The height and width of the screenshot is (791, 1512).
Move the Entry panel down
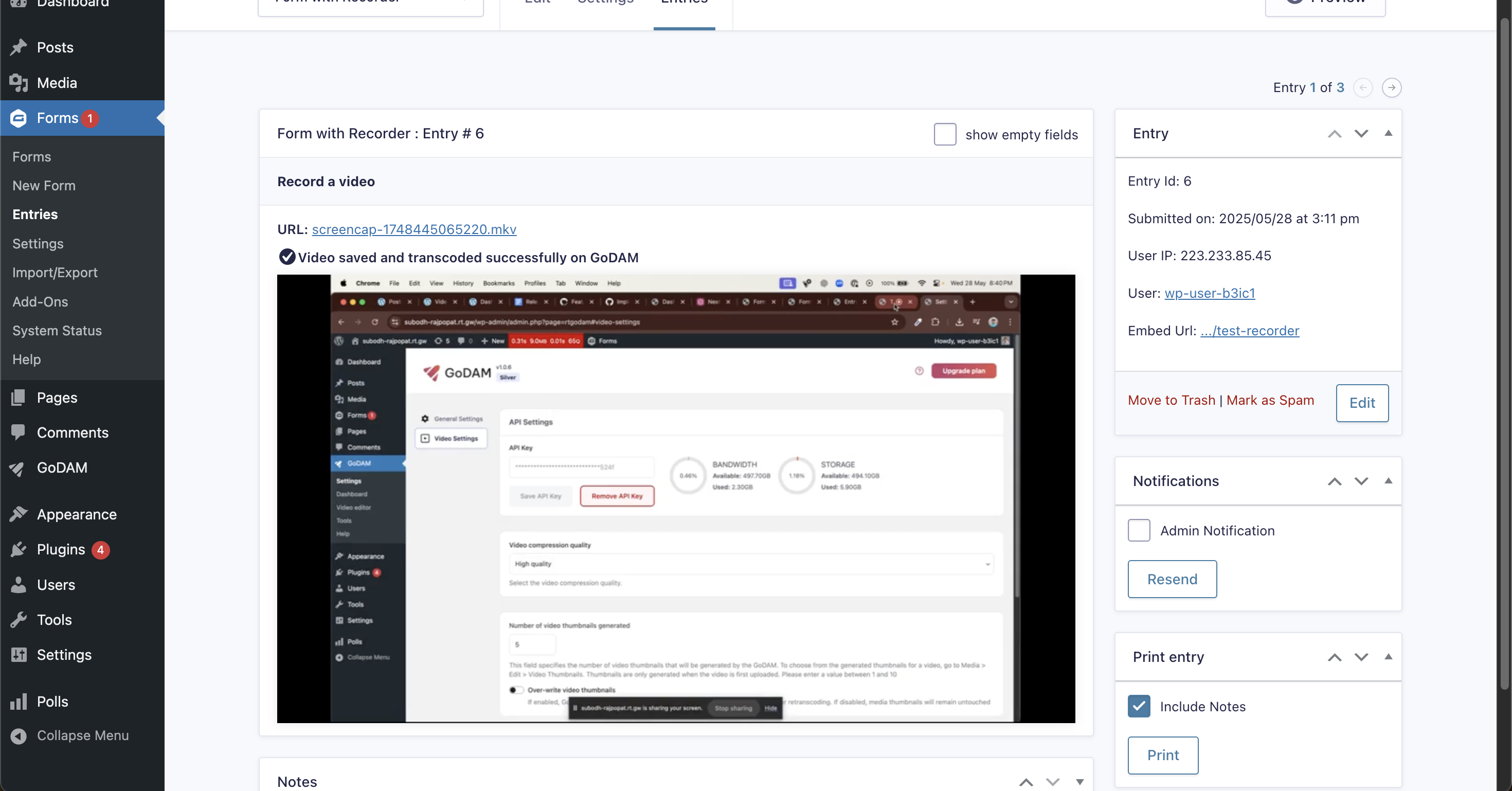click(x=1361, y=134)
